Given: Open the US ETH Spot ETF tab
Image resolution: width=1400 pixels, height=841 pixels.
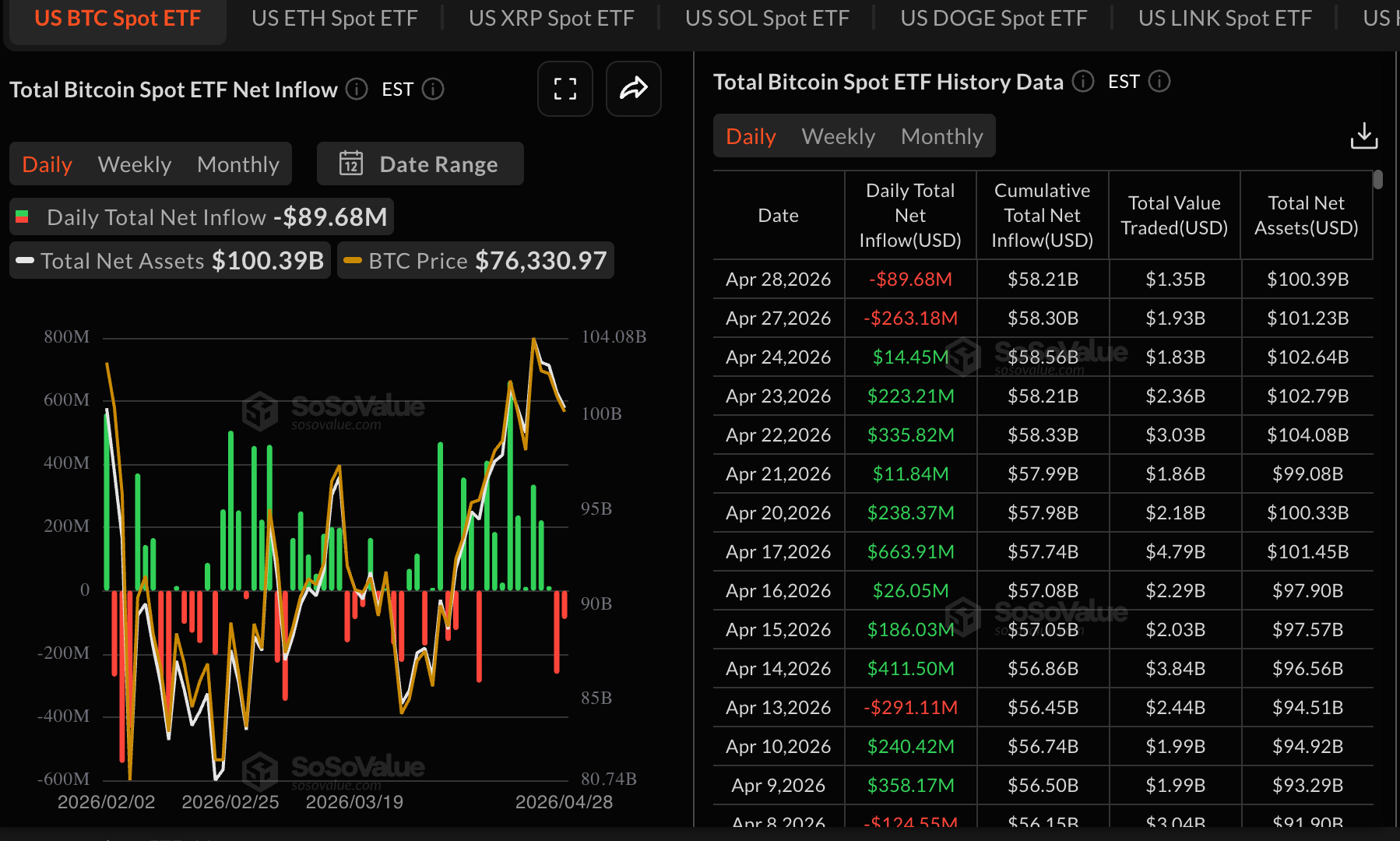Looking at the screenshot, I should [334, 18].
